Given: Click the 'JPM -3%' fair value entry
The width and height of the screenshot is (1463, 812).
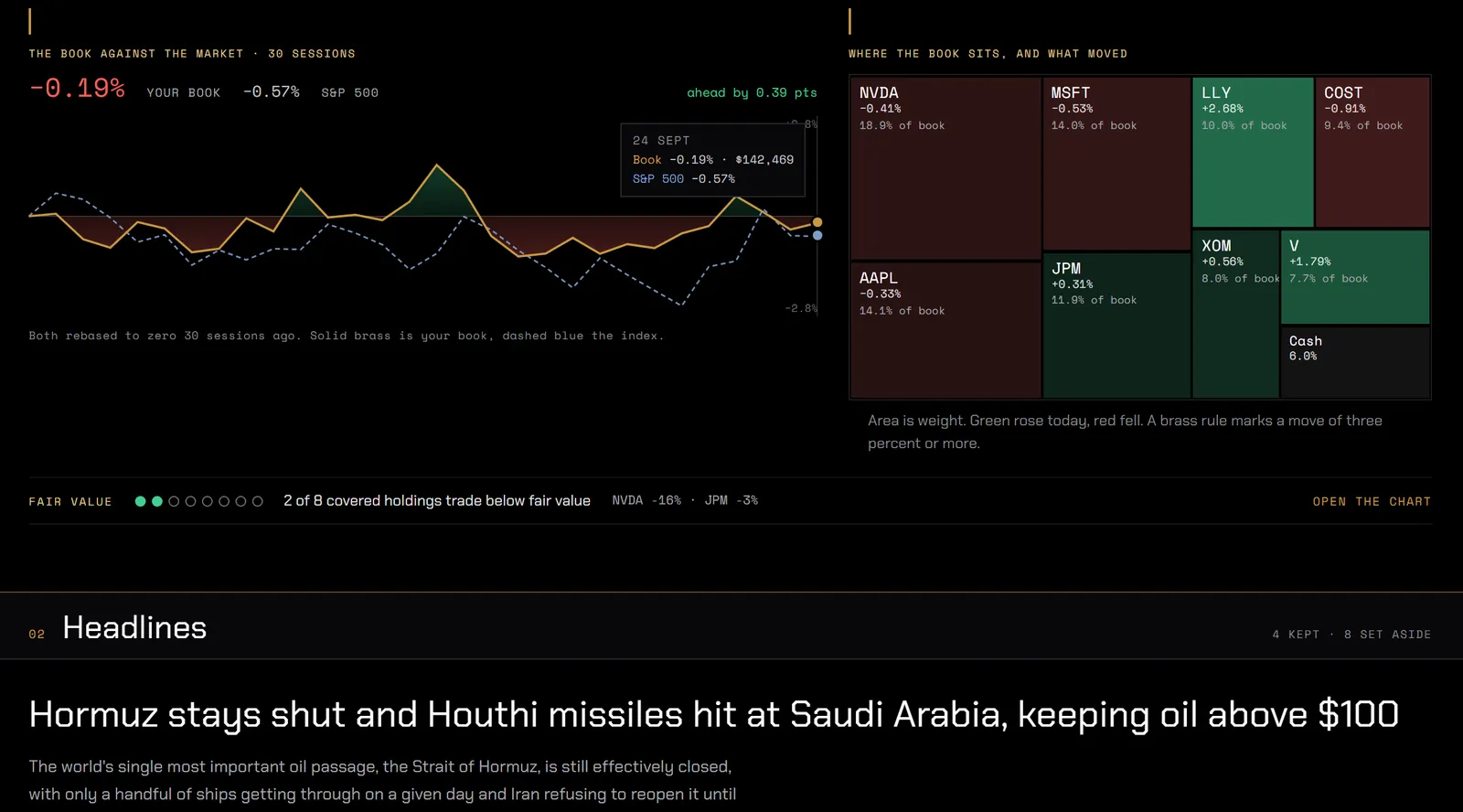Looking at the screenshot, I should pos(731,501).
